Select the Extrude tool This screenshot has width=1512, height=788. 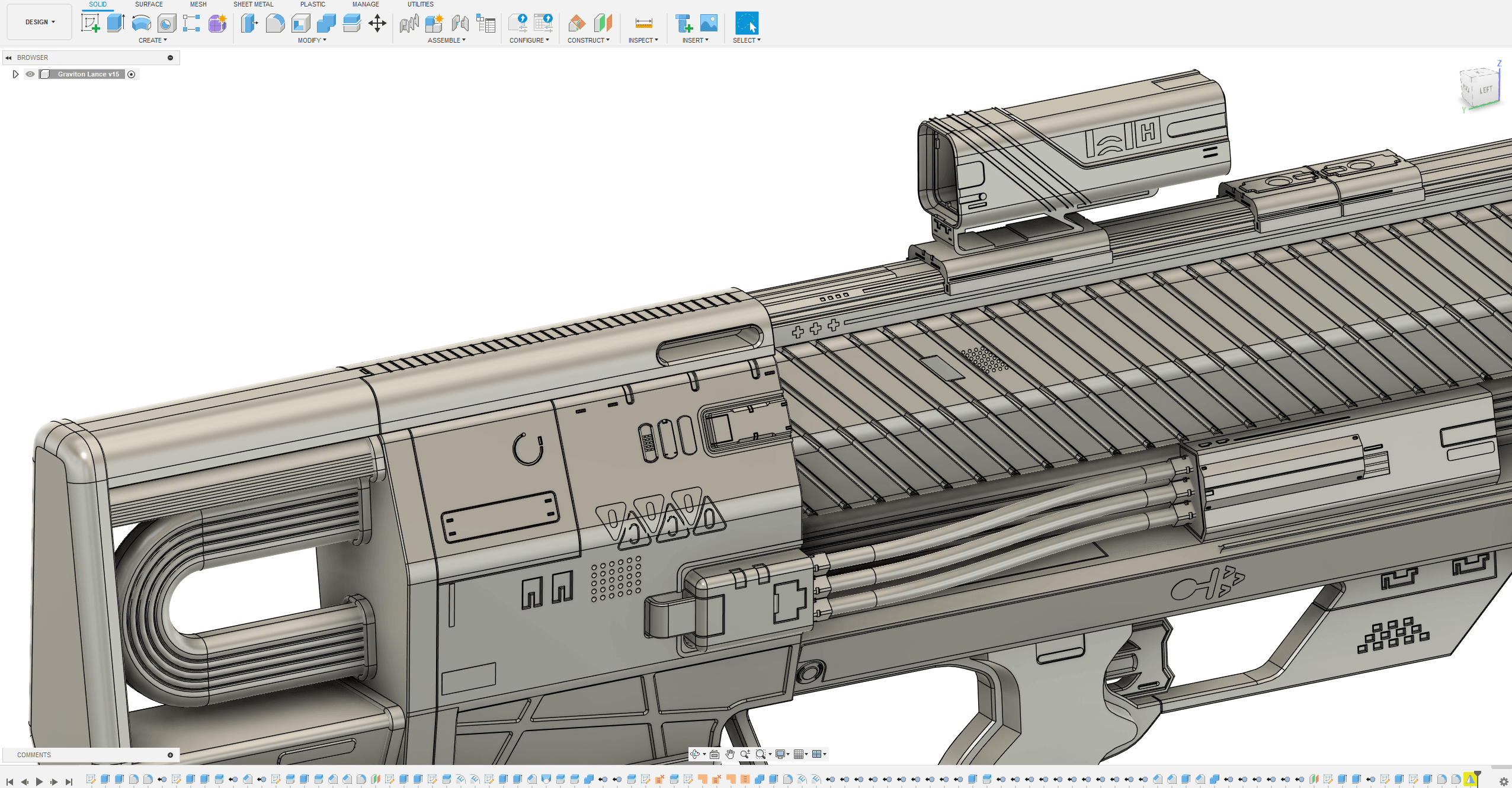point(116,24)
